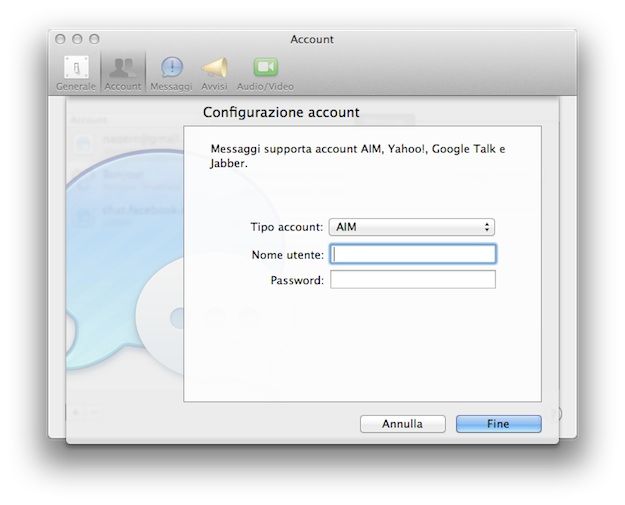
Task: Select the Account preferences pane
Action: click(x=123, y=73)
